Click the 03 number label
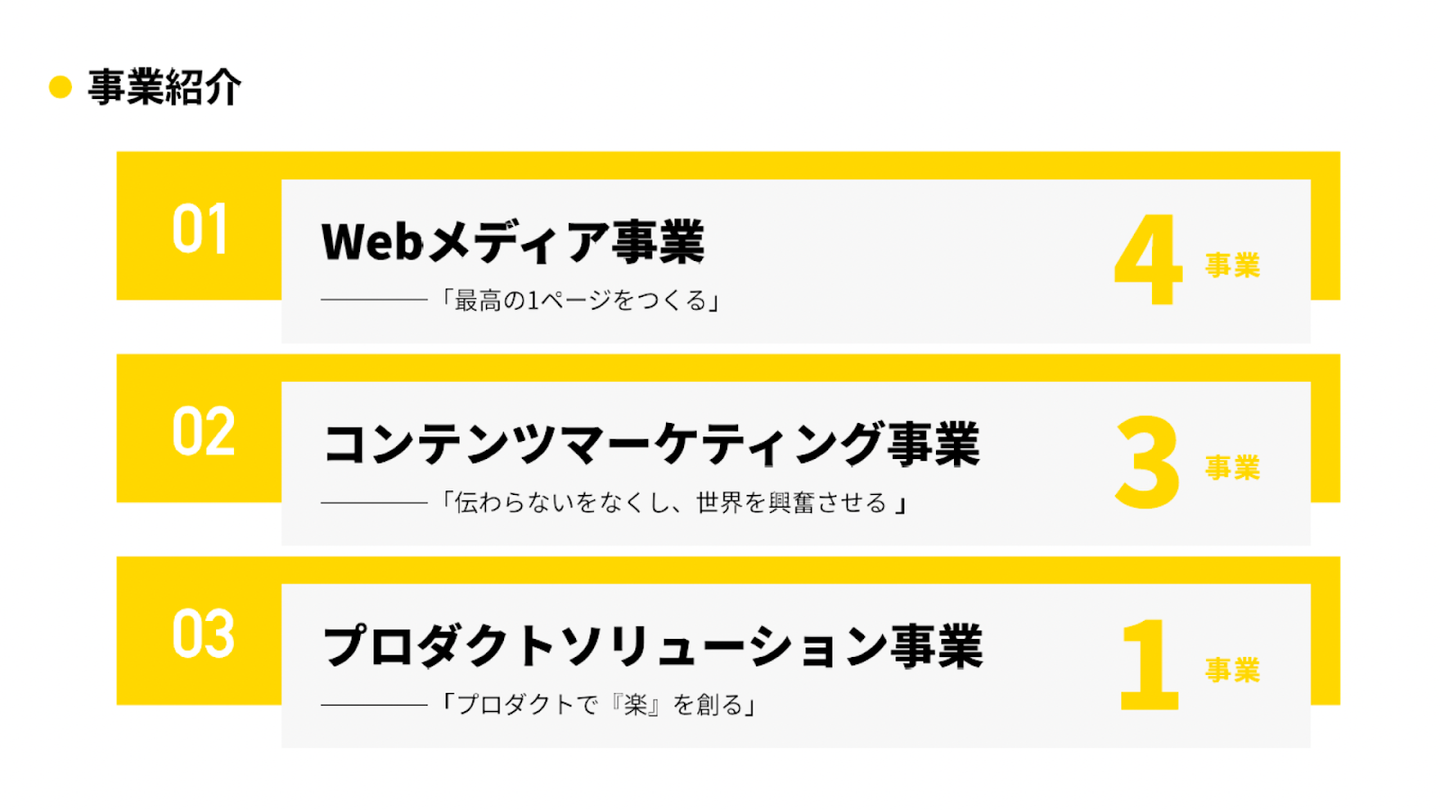 point(202,633)
